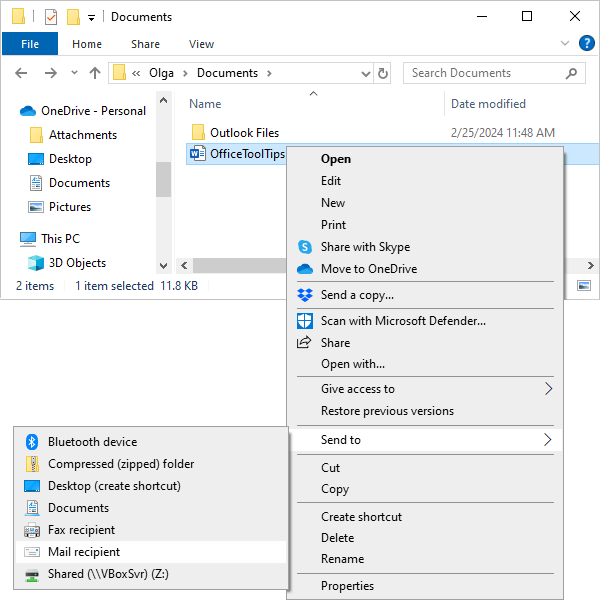
Task: Choose New from the context menu
Action: [x=425, y=203]
